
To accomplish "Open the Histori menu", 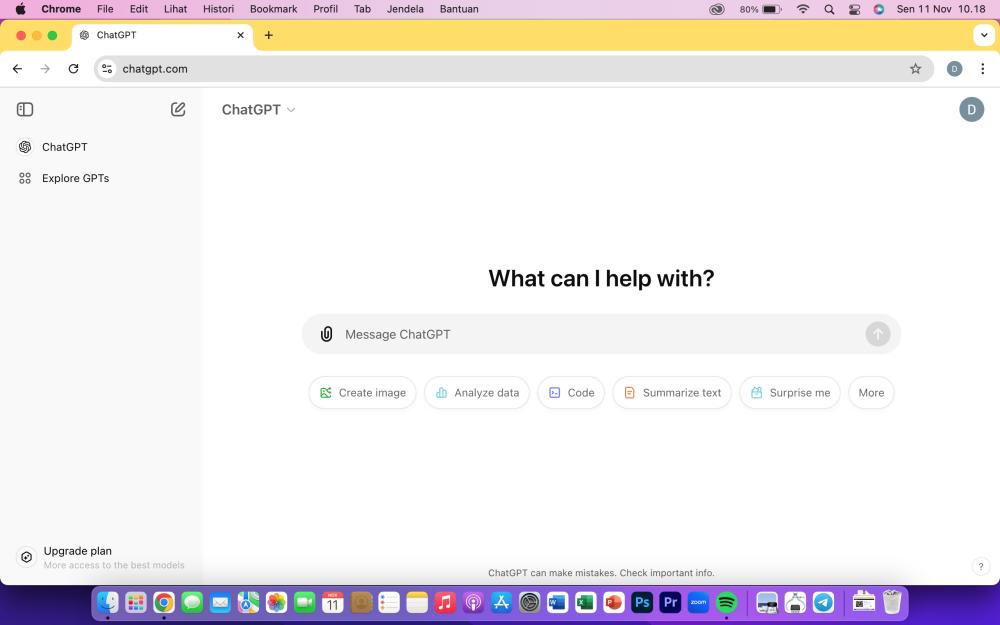I will [218, 9].
